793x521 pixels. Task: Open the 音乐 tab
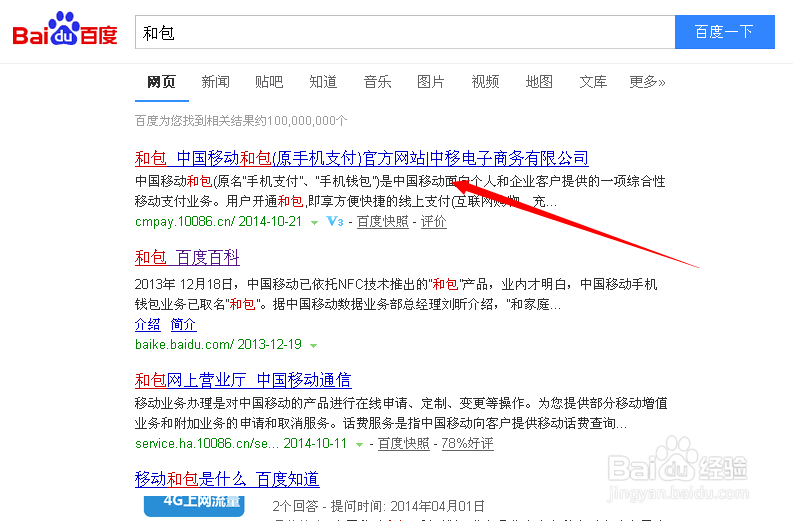[377, 82]
